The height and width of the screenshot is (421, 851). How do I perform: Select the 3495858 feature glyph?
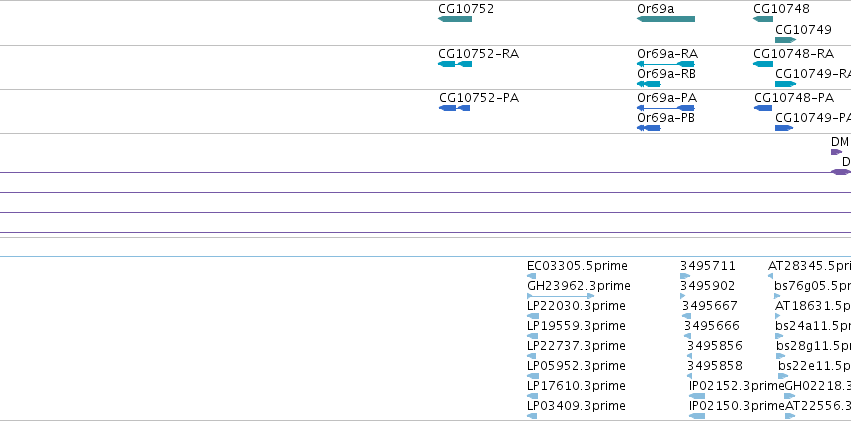[689, 376]
